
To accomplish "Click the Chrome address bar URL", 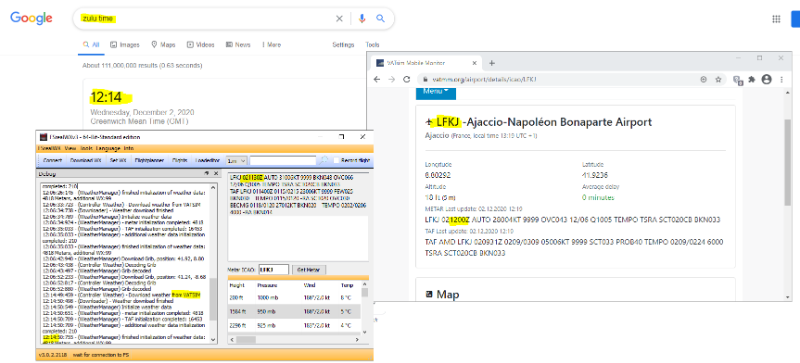I will [484, 80].
